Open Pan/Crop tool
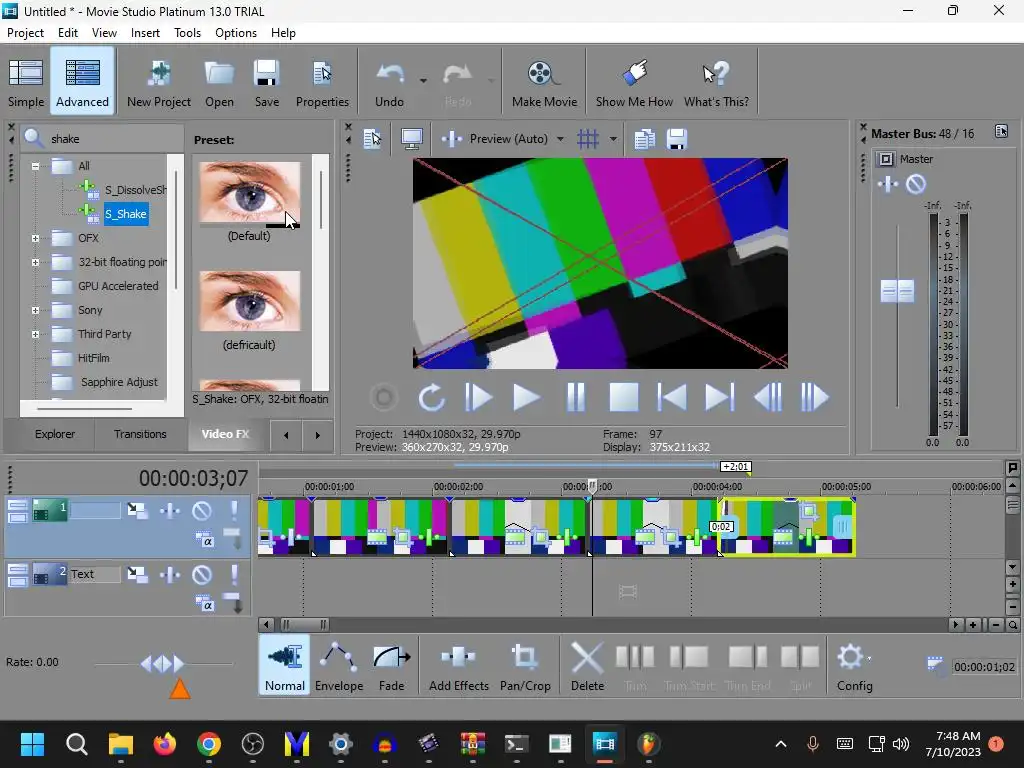Image resolution: width=1024 pixels, height=768 pixels. pyautogui.click(x=525, y=666)
